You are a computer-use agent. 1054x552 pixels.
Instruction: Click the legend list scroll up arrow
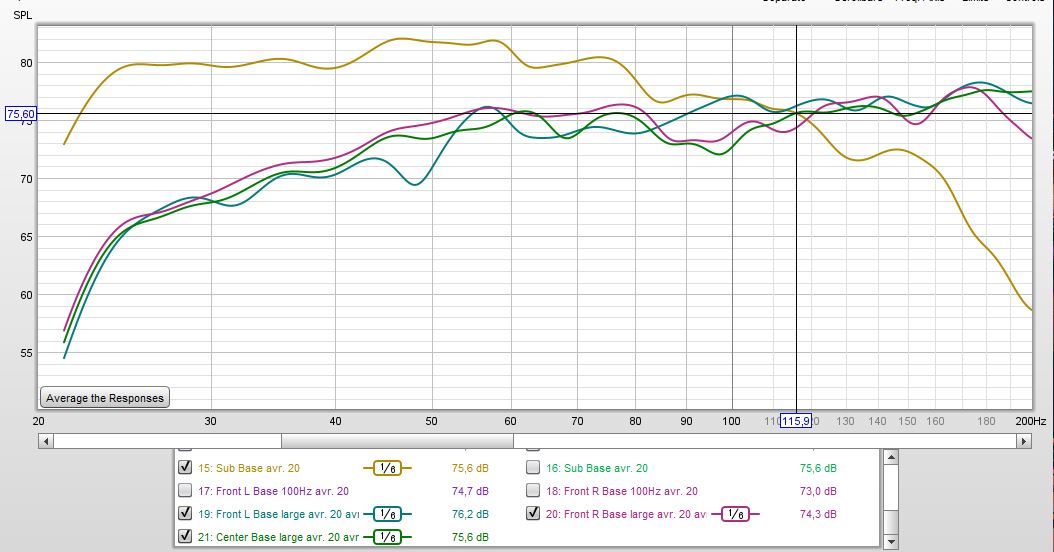(891, 457)
